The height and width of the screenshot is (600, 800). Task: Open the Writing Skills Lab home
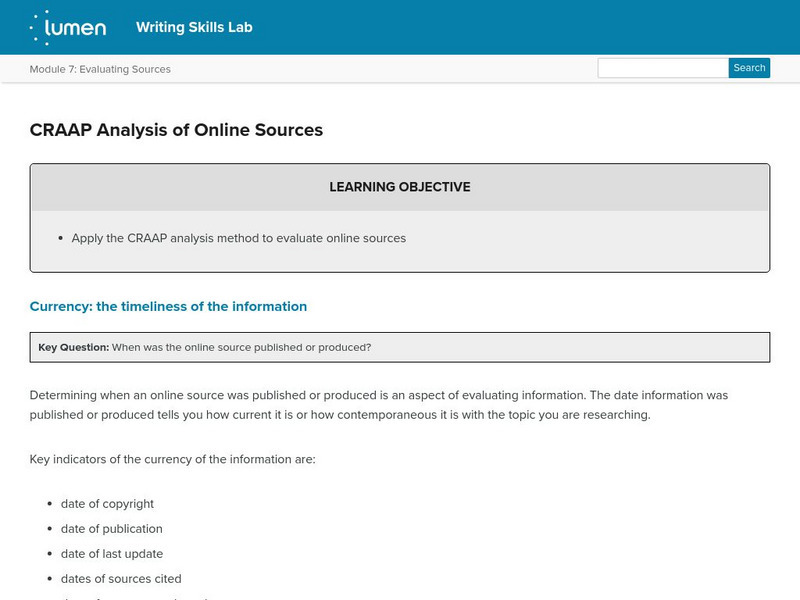pyautogui.click(x=194, y=27)
